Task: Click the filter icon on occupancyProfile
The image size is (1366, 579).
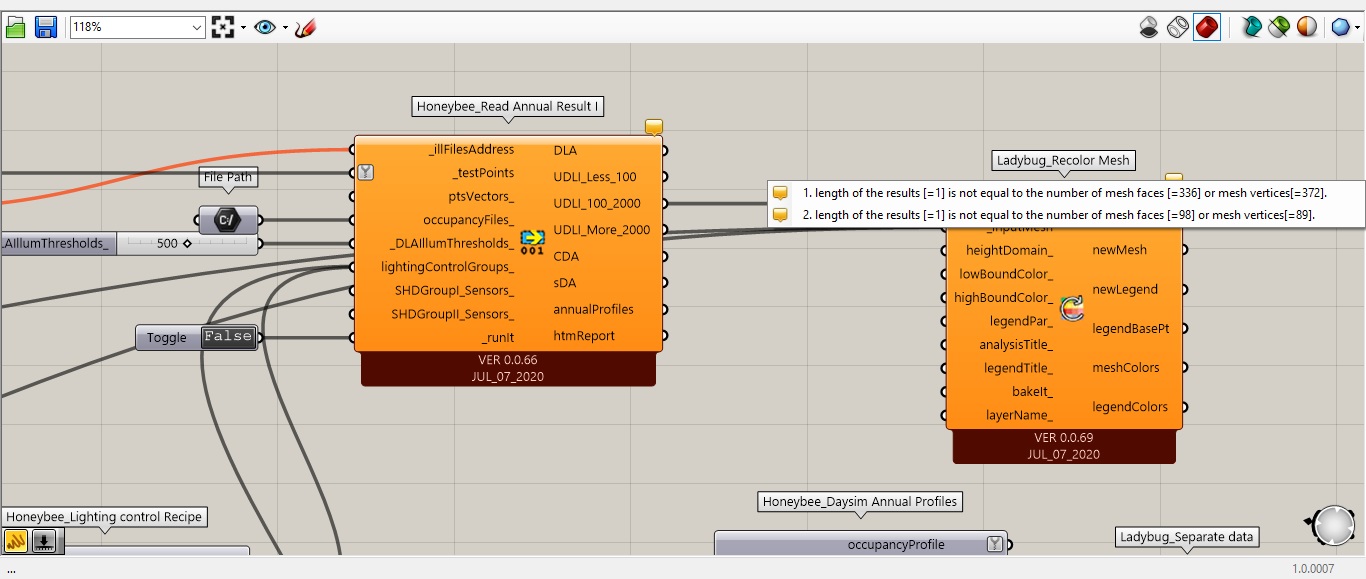Action: point(995,544)
